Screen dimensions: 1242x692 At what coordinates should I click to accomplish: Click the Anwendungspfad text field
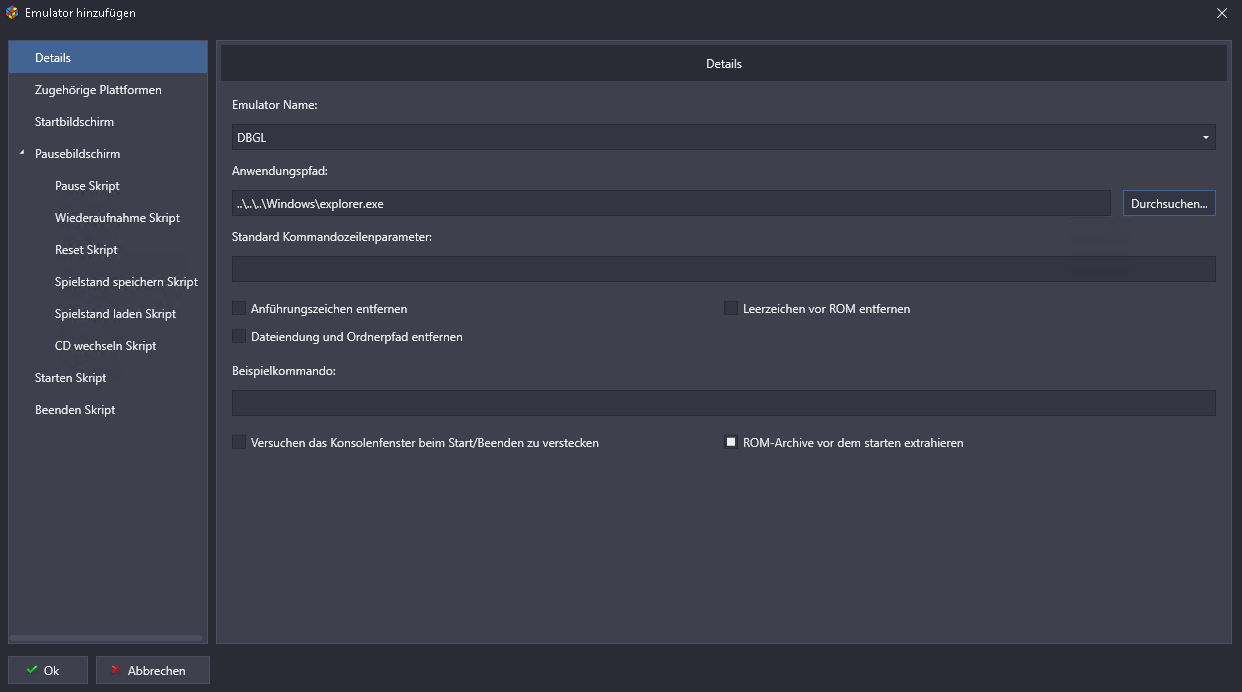(x=670, y=203)
